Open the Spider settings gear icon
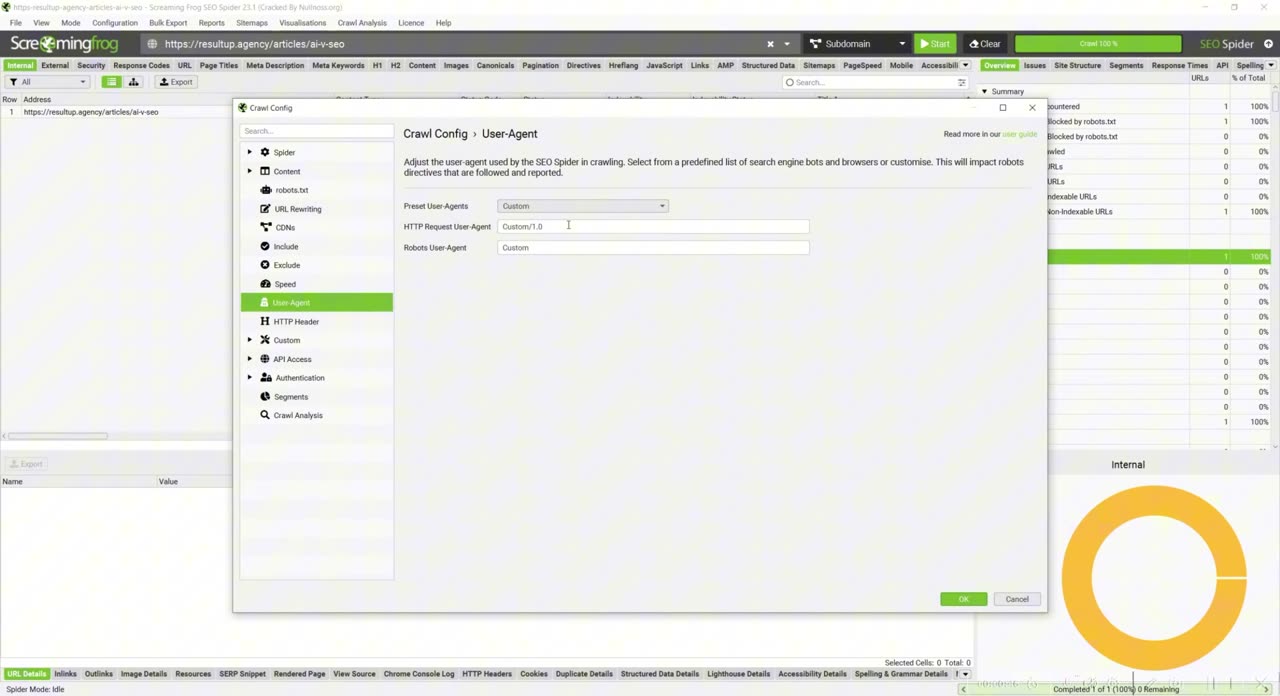 tap(265, 152)
